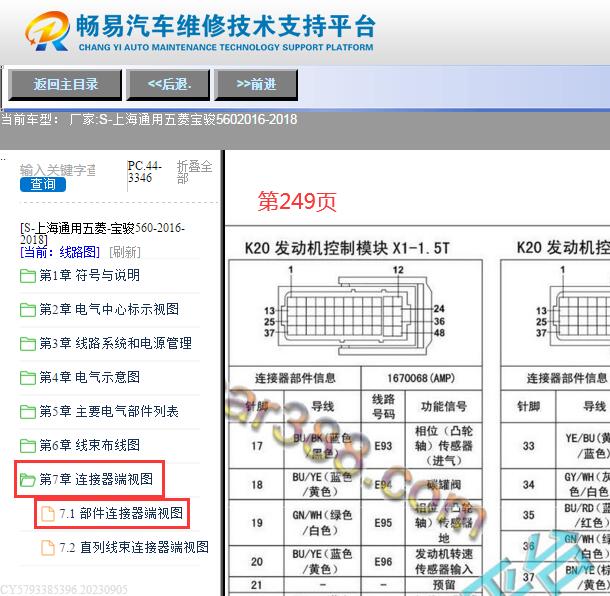This screenshot has width=610, height=596.
Task: Click the document icon for 7.2 直列线束连接器端视图
Action: point(48,548)
